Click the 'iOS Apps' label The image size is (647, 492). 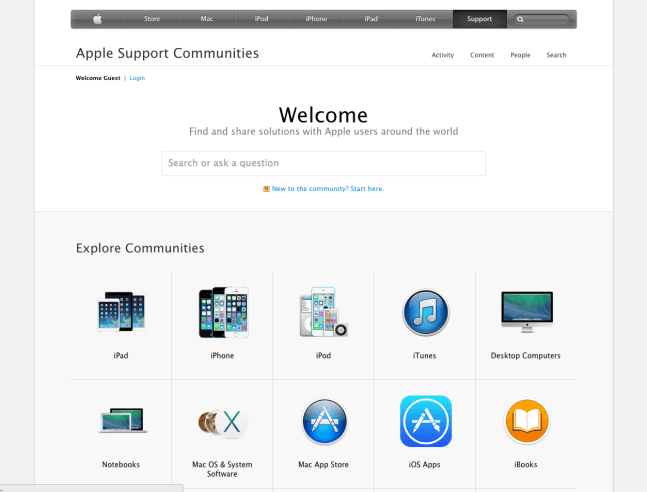425,464
